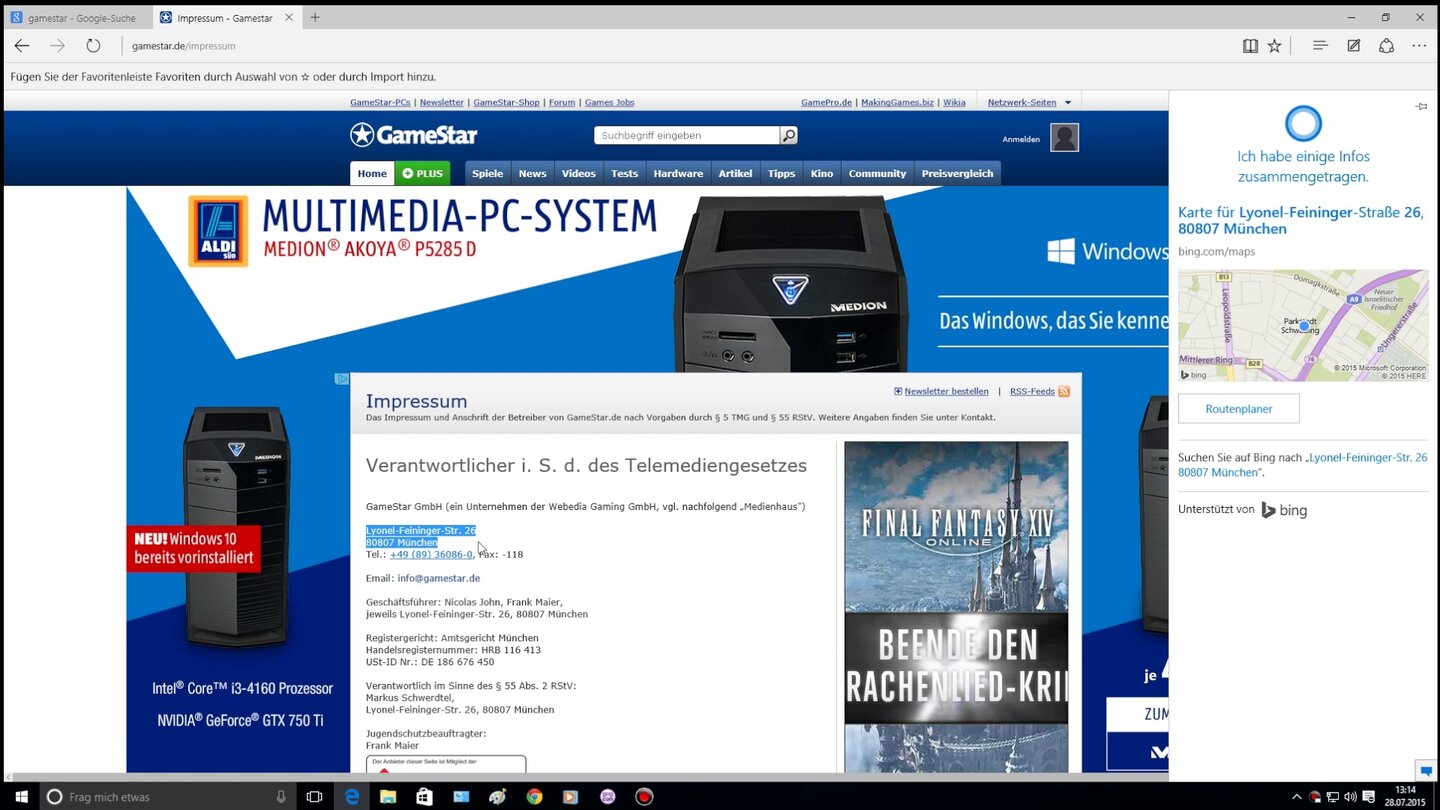Click the Frag mich etwas Cortana box
This screenshot has height=810, width=1440.
coord(170,797)
